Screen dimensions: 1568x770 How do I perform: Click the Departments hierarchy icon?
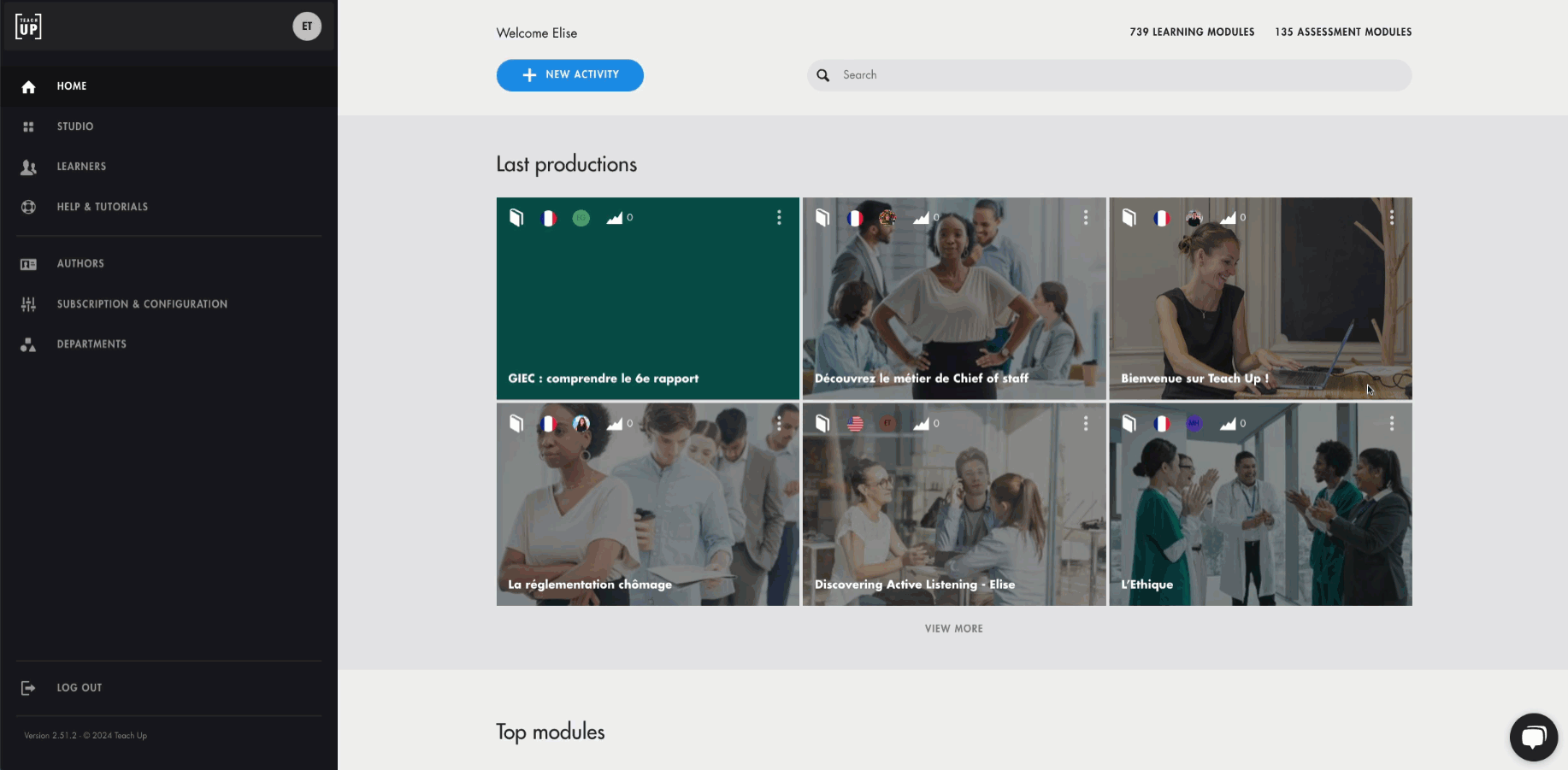coord(28,344)
